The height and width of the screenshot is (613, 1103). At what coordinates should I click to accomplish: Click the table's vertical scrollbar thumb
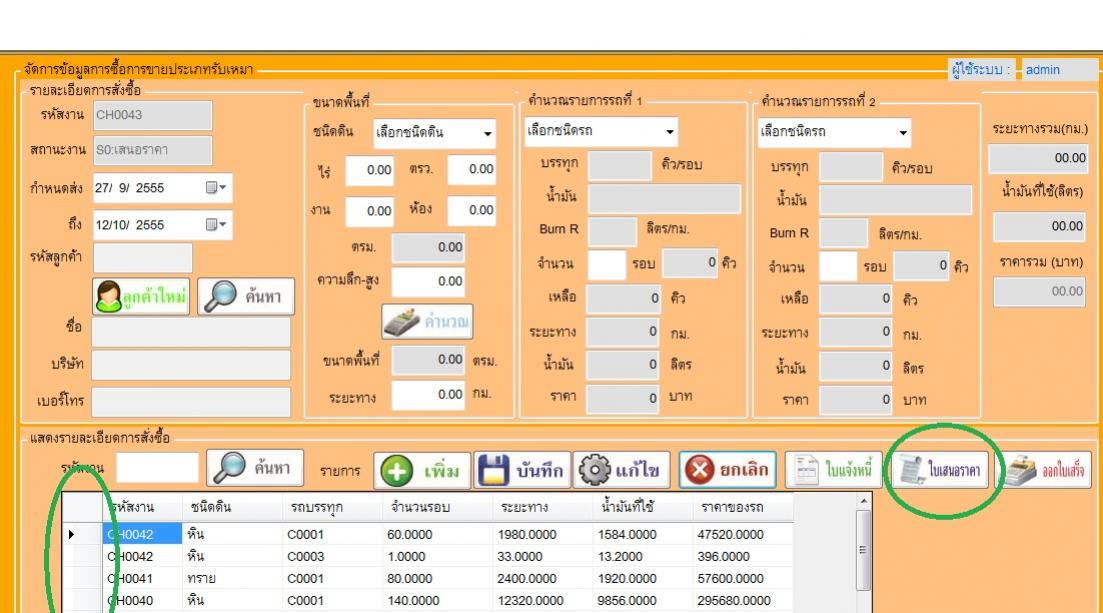[x=864, y=550]
